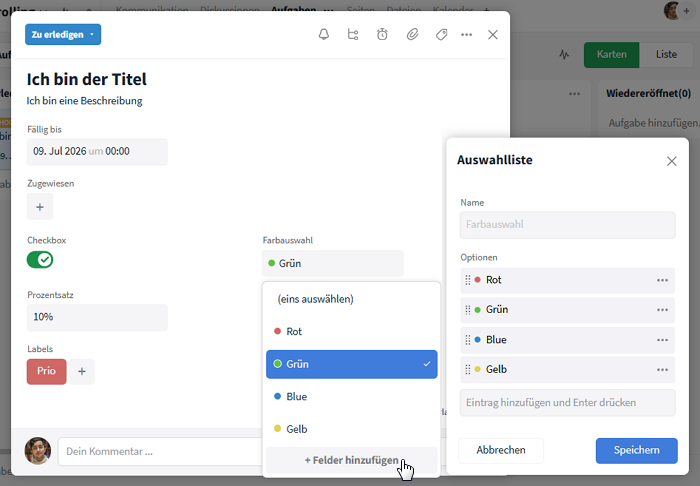The height and width of the screenshot is (486, 700).
Task: Switch to Liste view
Action: (x=665, y=54)
